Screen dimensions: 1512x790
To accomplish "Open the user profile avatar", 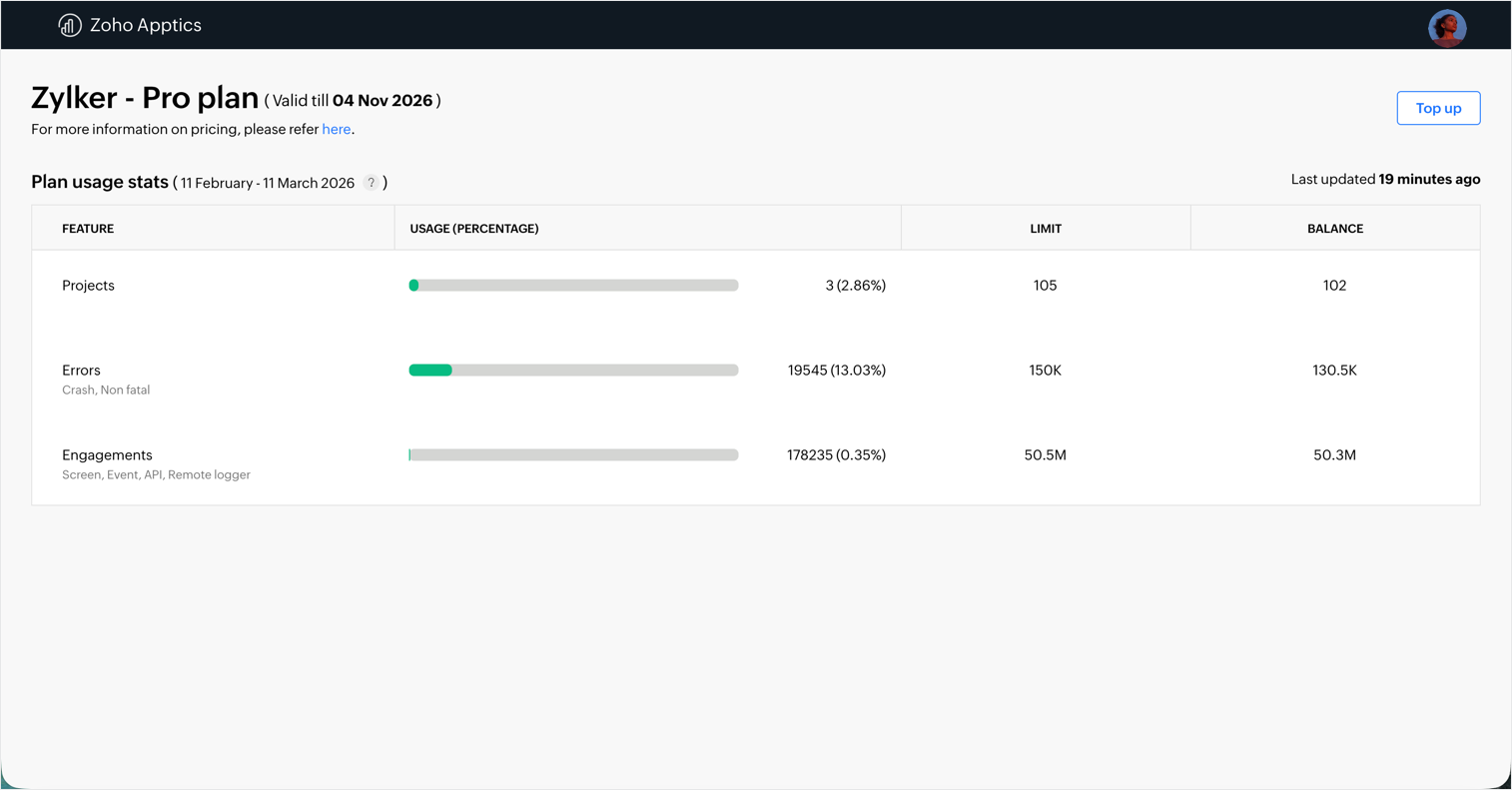I will tap(1446, 28).
